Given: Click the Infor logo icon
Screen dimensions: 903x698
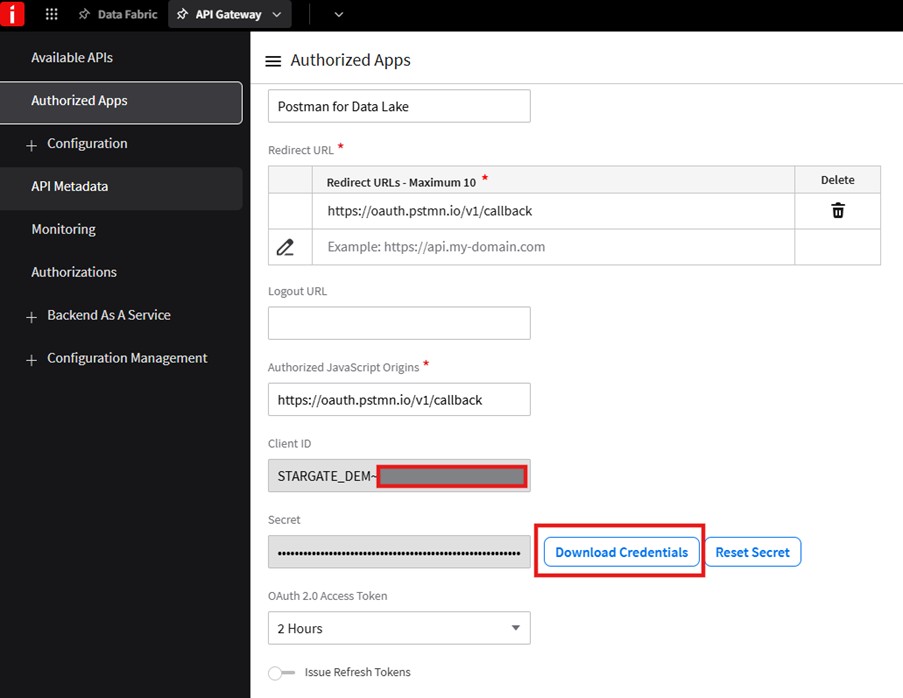Looking at the screenshot, I should tap(12, 14).
